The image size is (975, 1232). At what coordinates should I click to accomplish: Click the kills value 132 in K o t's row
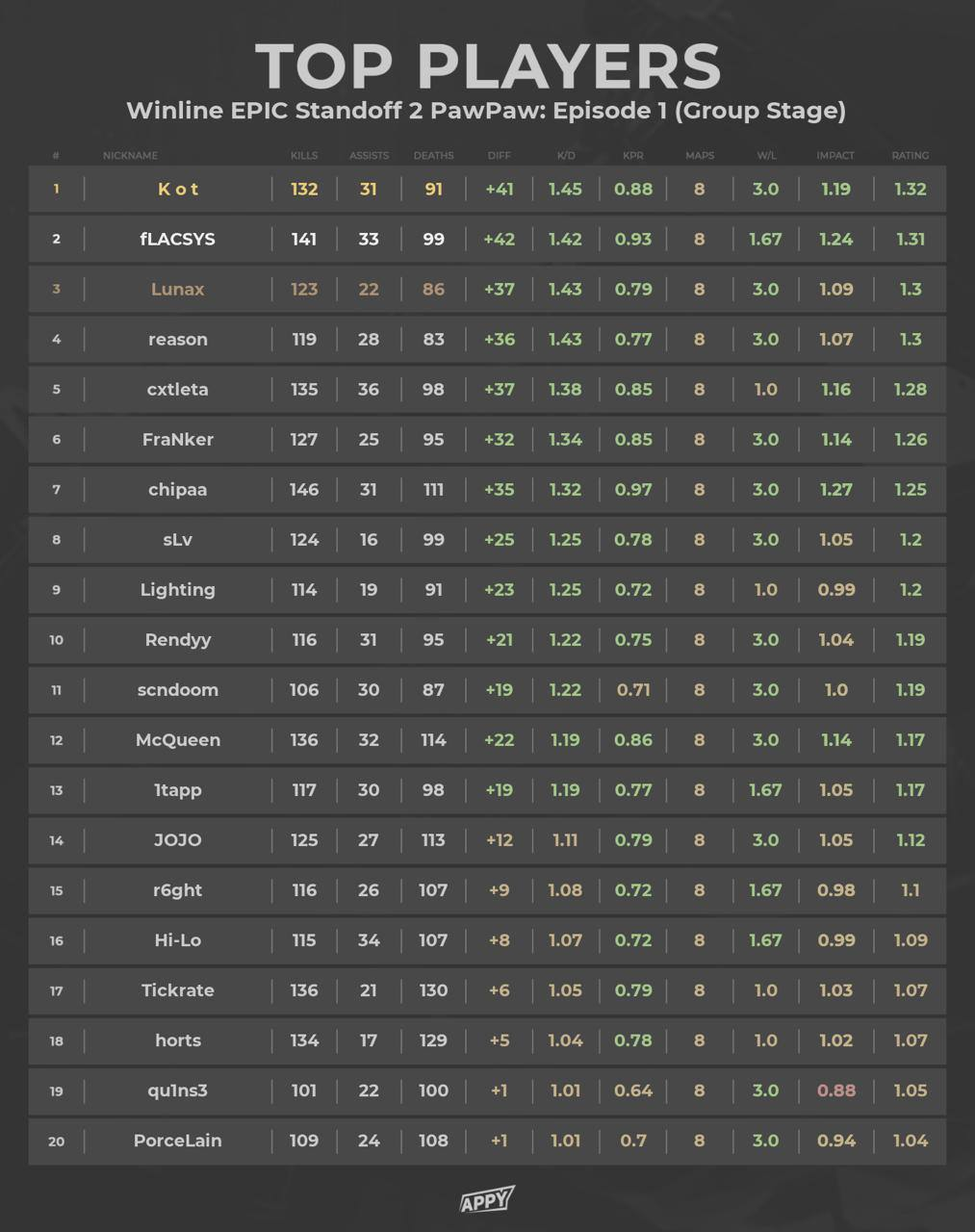304,189
